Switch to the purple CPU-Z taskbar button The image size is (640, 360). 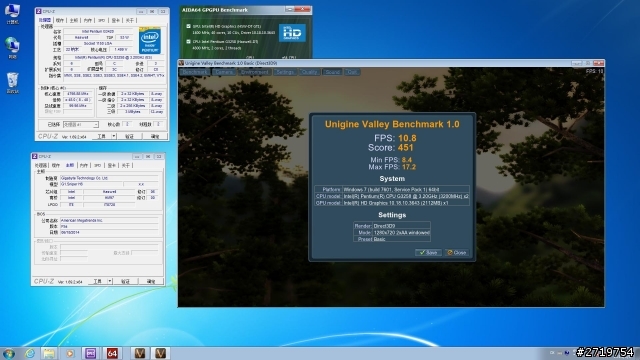pyautogui.click(x=91, y=353)
